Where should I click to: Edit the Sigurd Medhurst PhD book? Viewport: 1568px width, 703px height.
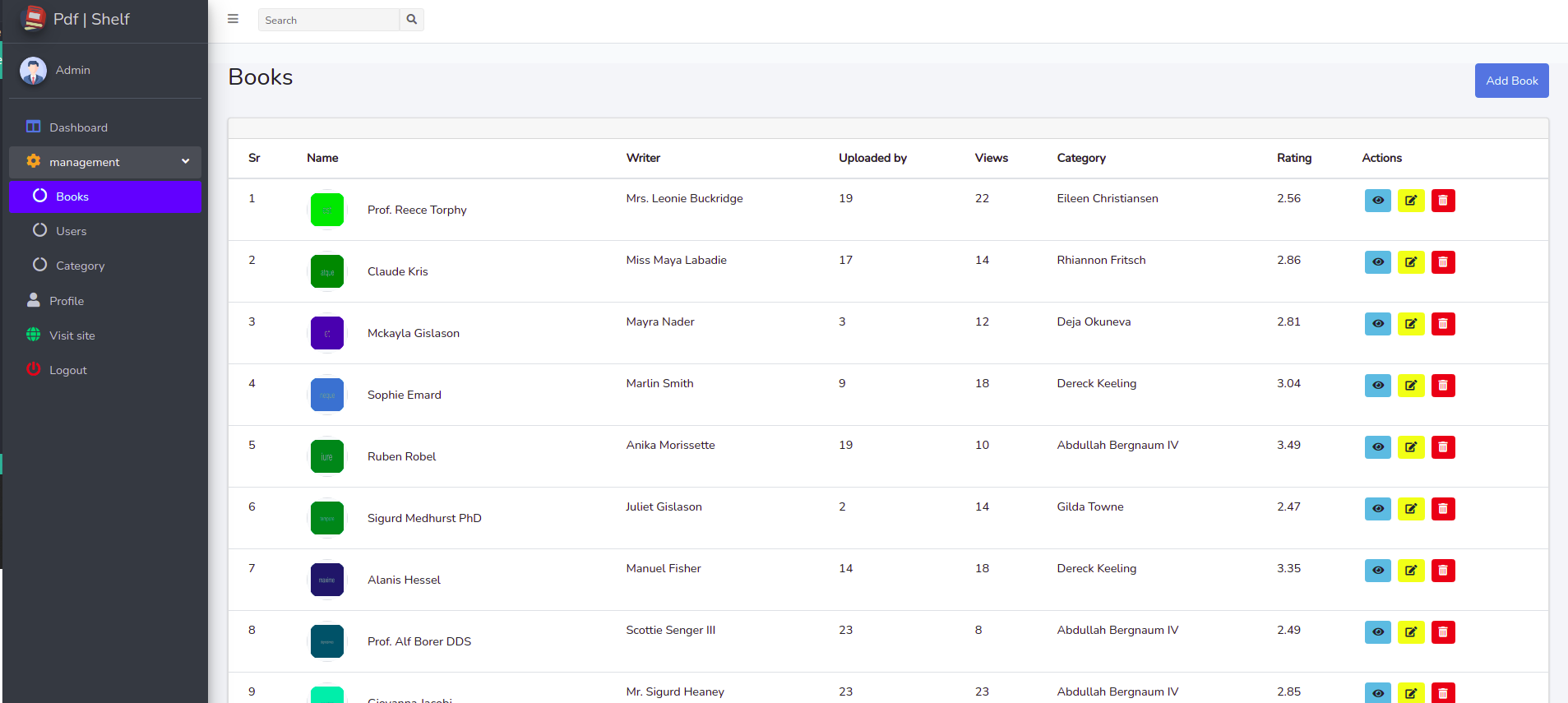tap(1411, 509)
